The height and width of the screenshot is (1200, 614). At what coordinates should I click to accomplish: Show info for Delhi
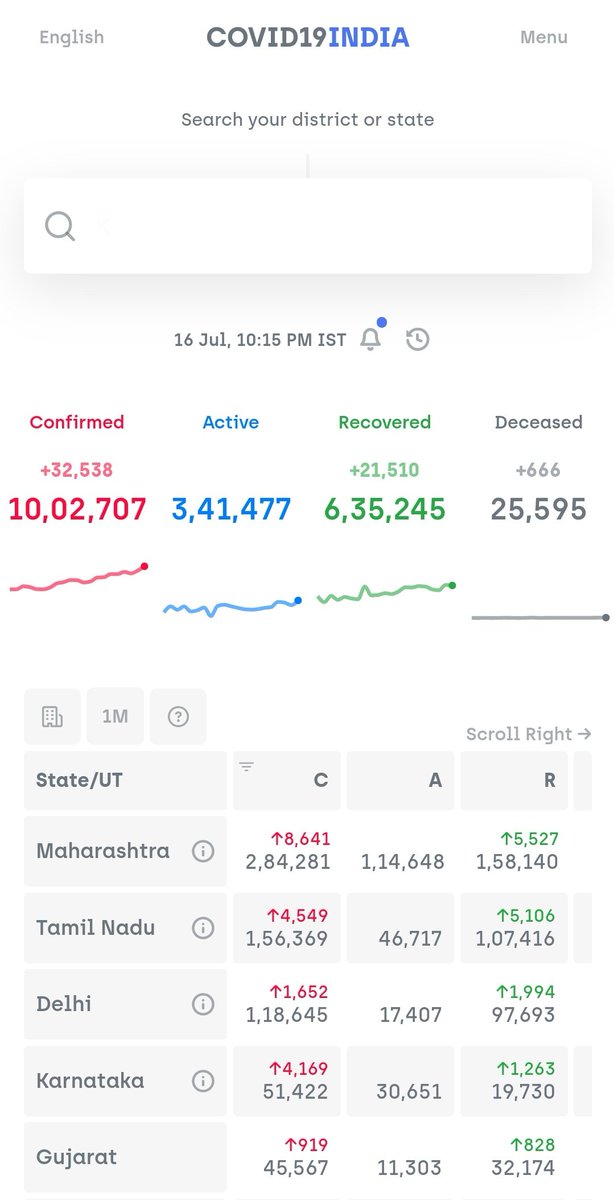tap(203, 1004)
